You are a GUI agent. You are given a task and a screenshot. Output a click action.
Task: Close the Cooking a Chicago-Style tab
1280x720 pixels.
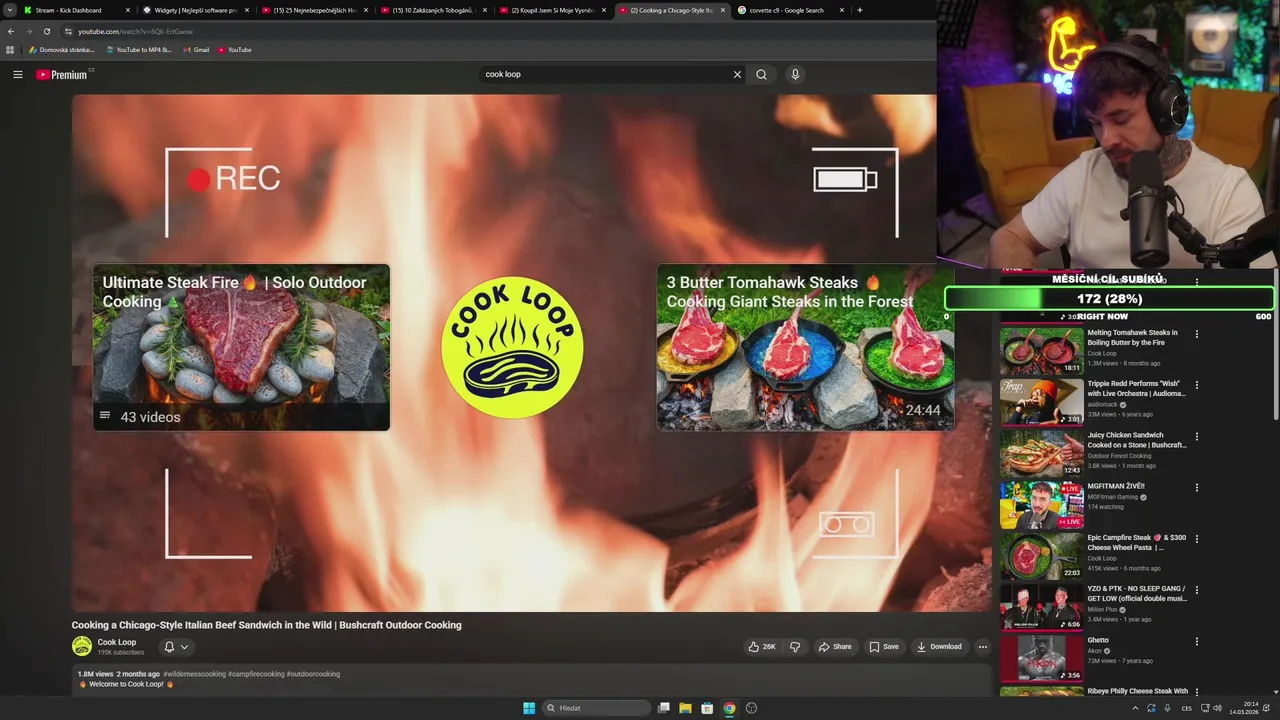723,10
